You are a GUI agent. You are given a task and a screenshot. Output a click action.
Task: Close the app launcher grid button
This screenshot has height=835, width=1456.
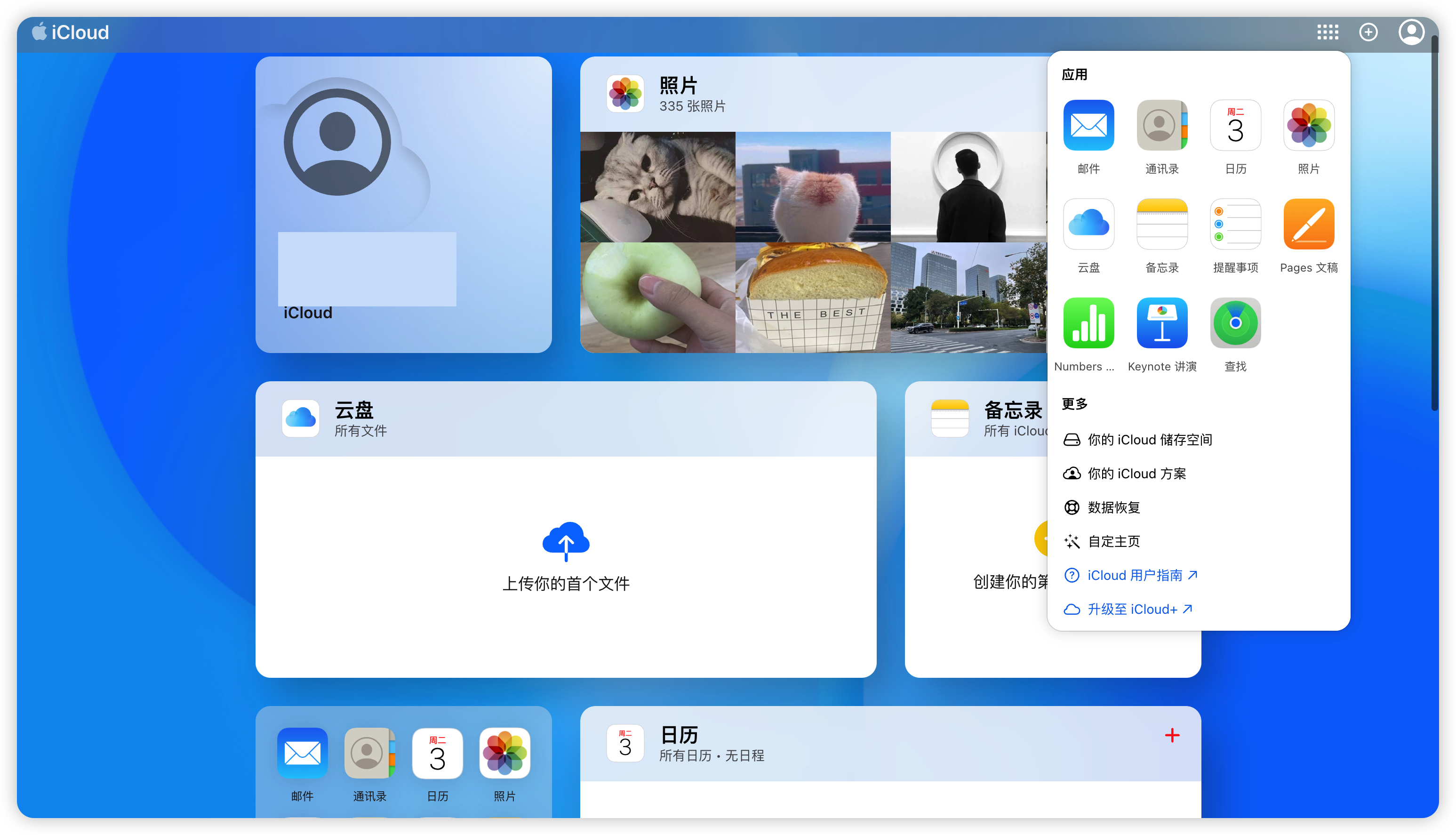click(1327, 32)
